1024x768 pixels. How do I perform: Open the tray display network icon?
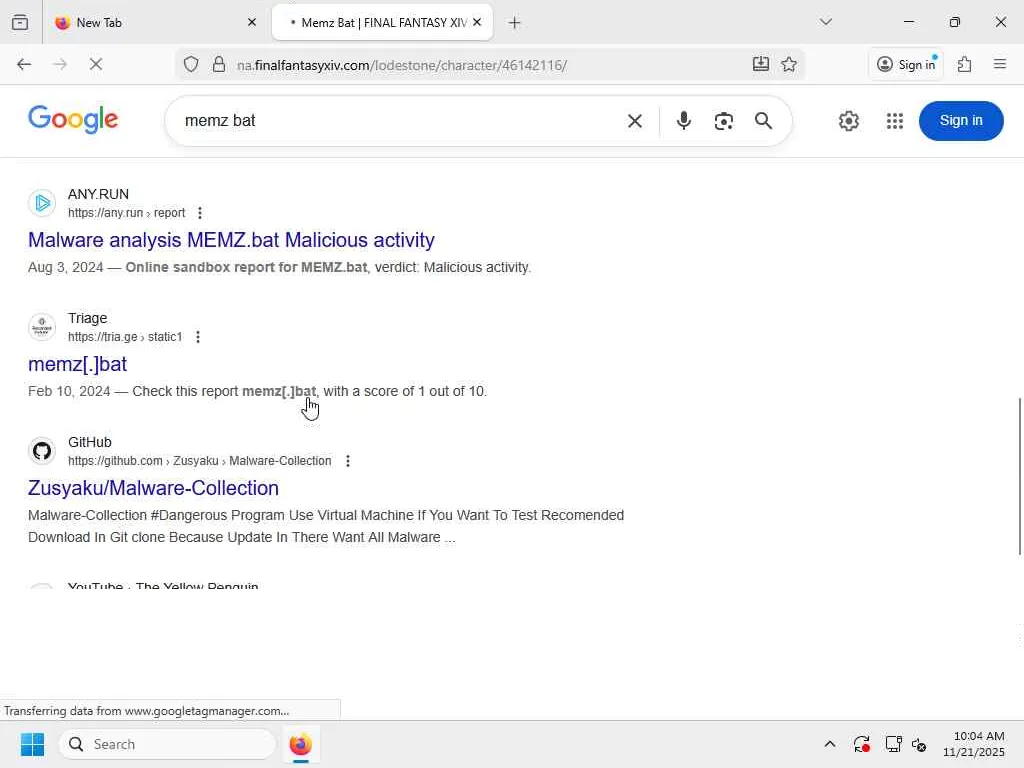893,744
